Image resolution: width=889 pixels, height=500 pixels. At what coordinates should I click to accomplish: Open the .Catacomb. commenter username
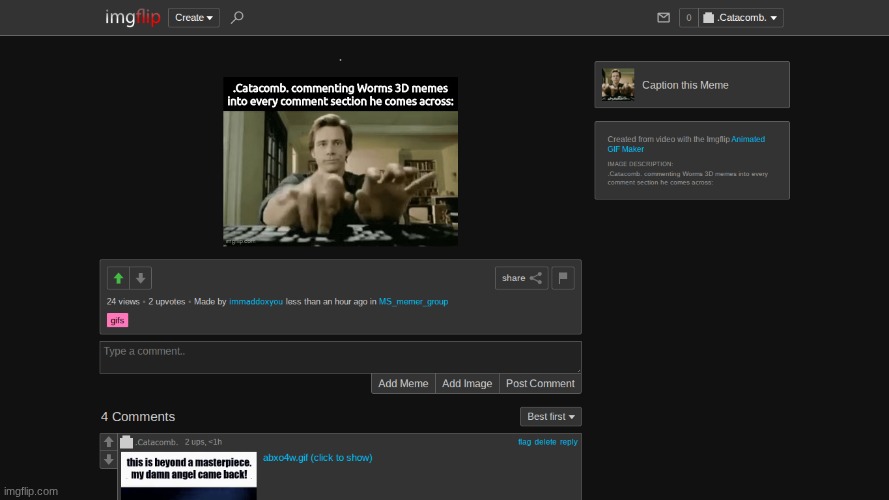[156, 442]
